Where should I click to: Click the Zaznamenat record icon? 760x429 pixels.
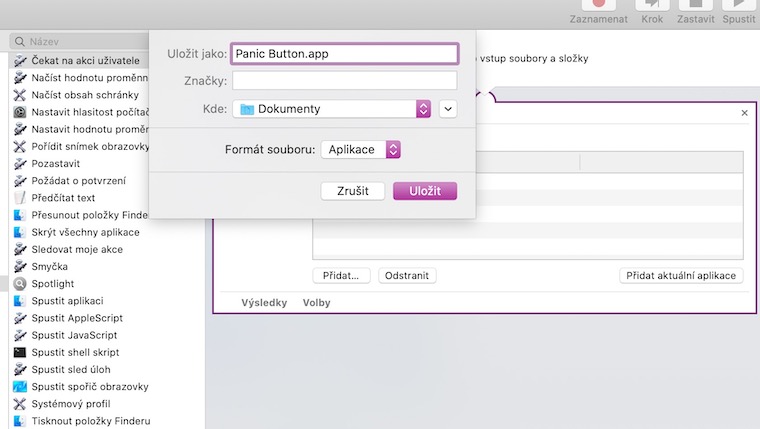coord(599,5)
